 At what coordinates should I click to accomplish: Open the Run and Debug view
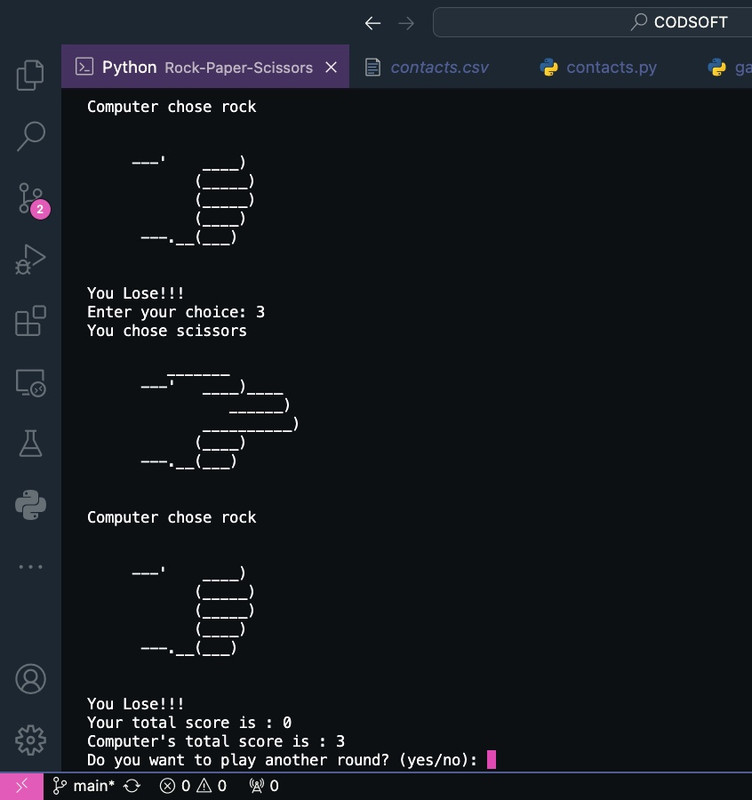click(31, 260)
